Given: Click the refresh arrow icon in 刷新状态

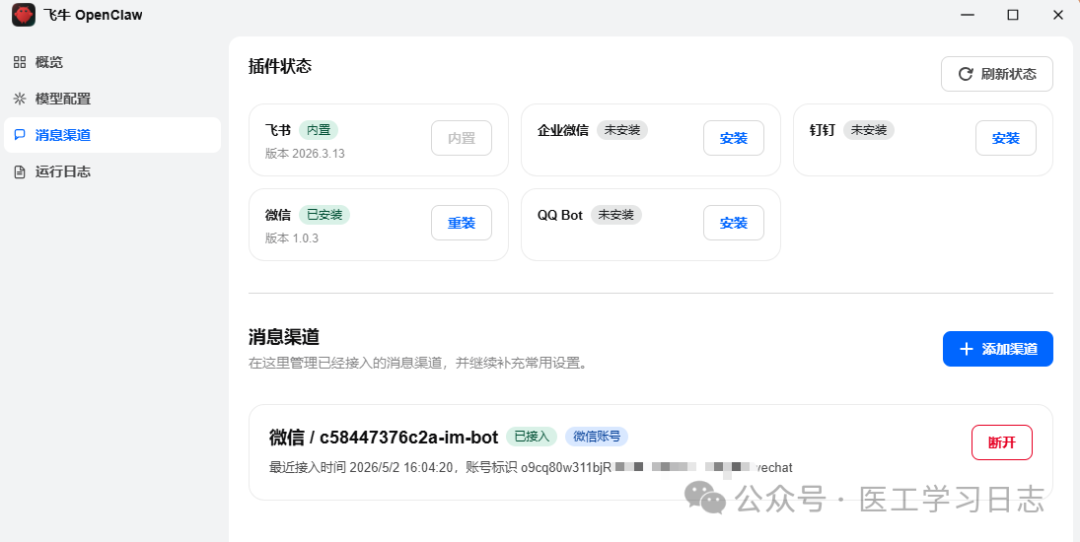Looking at the screenshot, I should point(966,74).
